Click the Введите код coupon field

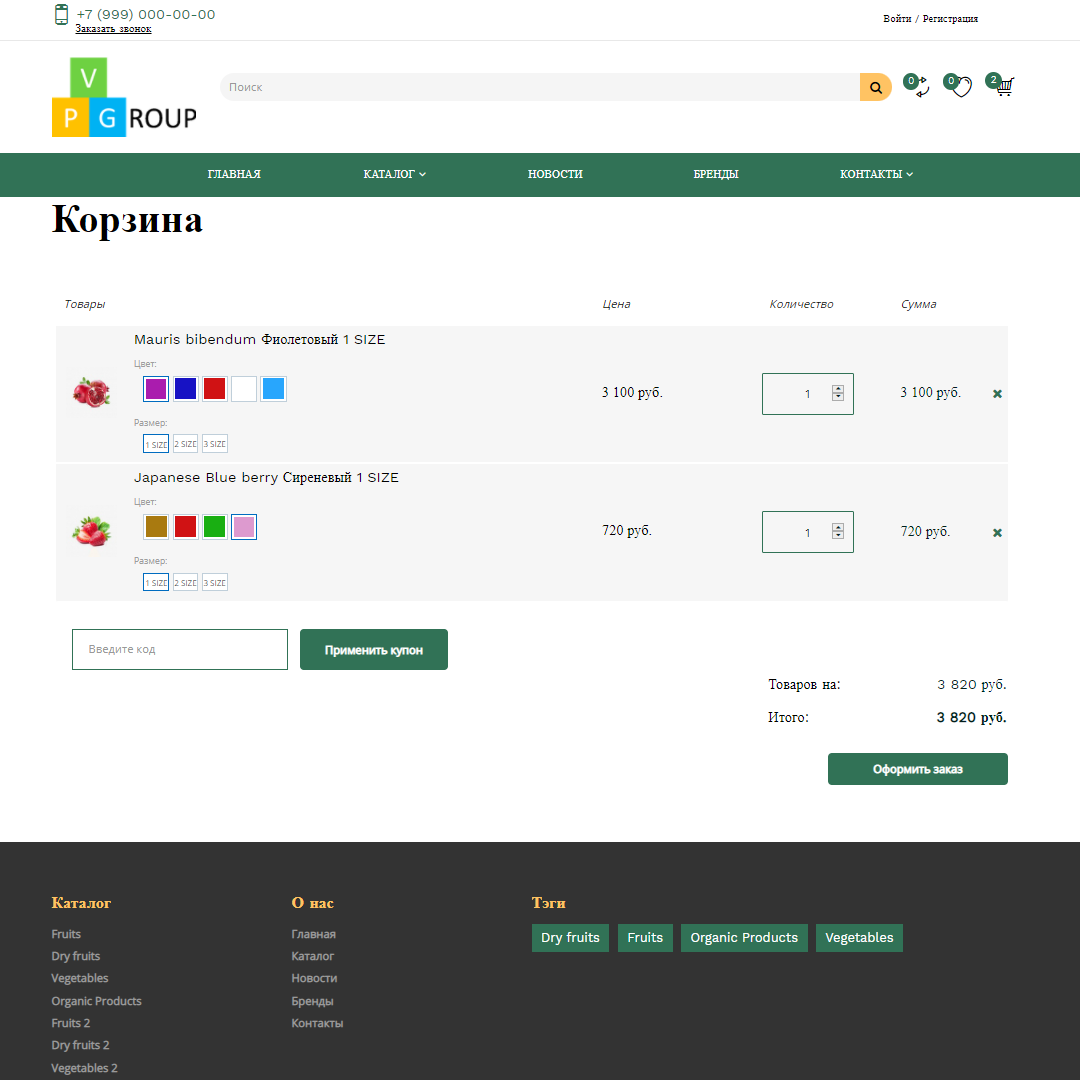(180, 649)
